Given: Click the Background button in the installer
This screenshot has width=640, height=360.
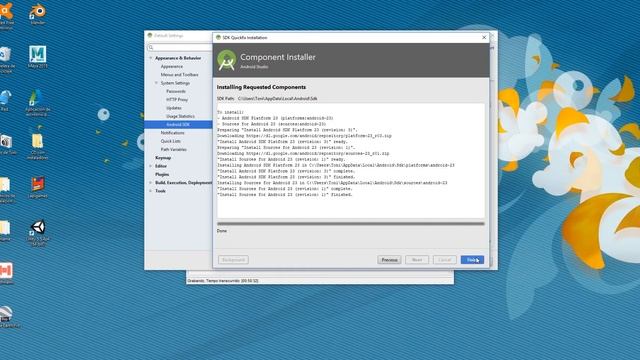Looking at the screenshot, I should [233, 260].
